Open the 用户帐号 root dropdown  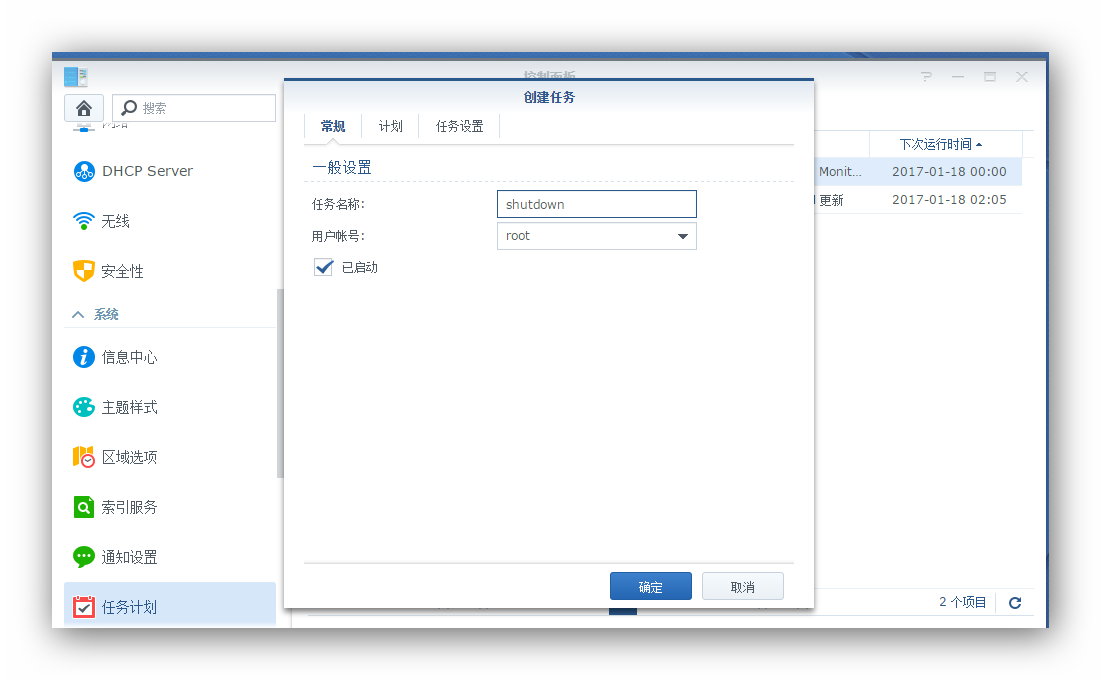click(597, 236)
